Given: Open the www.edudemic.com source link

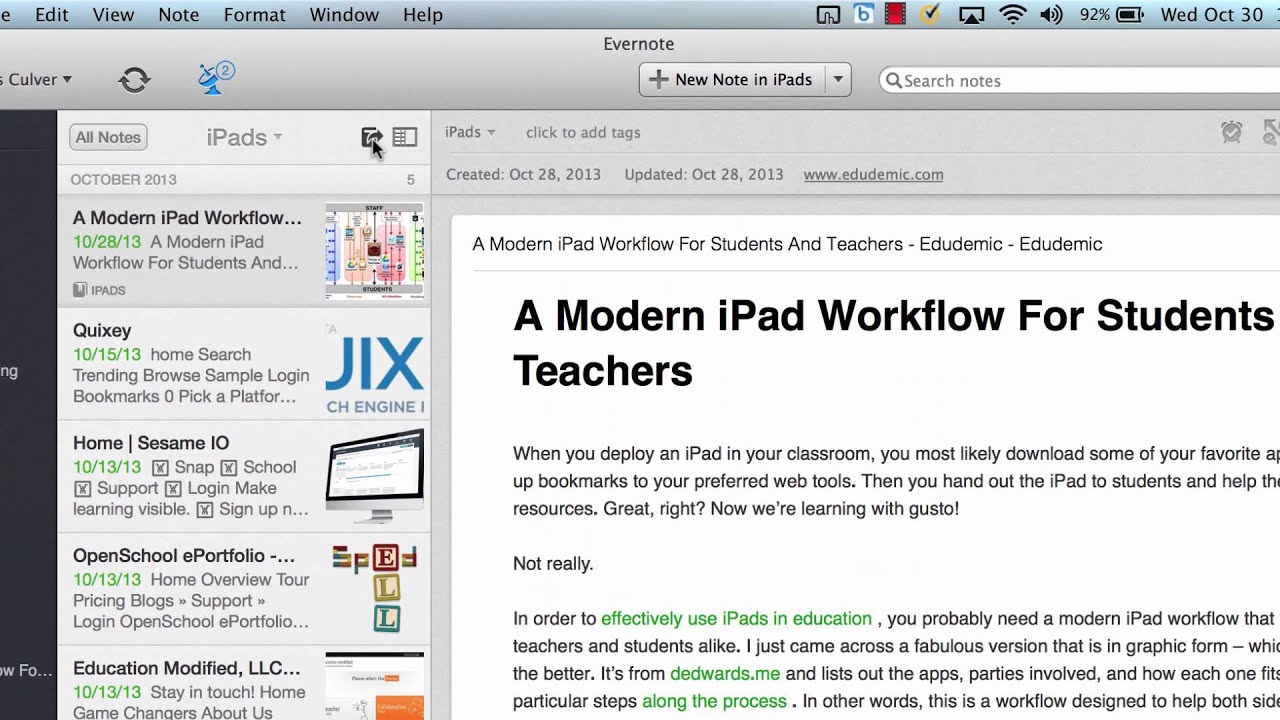Looking at the screenshot, I should [x=873, y=174].
